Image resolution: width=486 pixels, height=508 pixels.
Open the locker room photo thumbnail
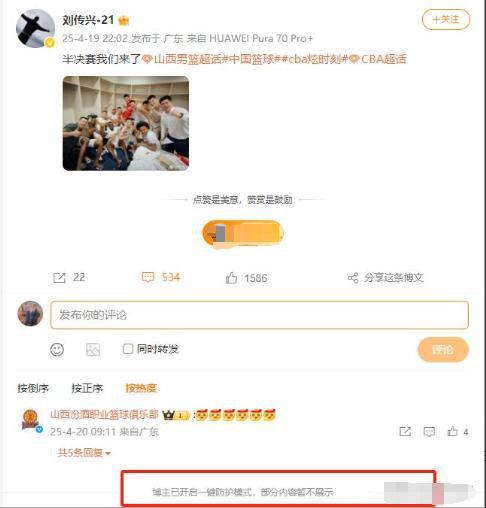point(126,123)
